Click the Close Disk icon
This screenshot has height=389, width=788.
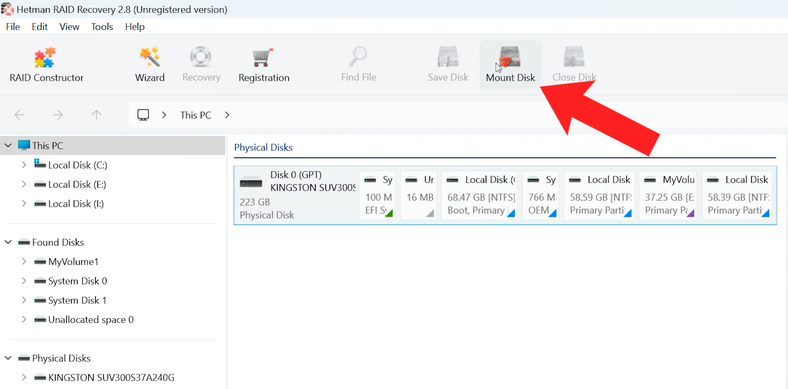click(573, 57)
